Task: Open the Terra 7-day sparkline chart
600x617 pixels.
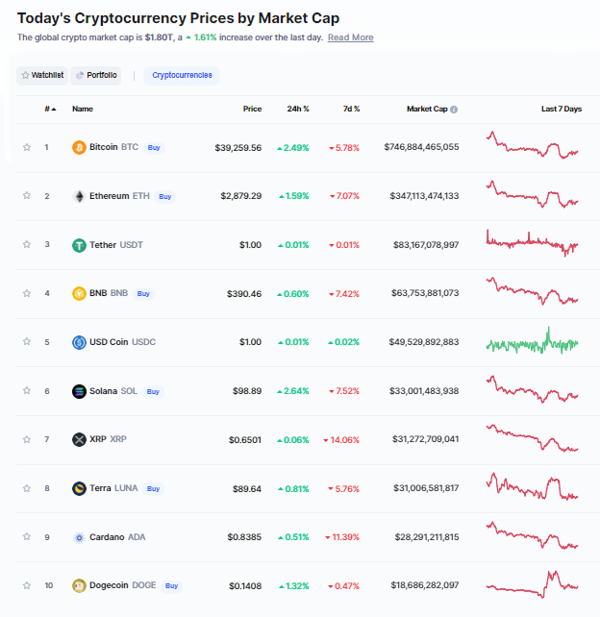Action: tap(532, 486)
